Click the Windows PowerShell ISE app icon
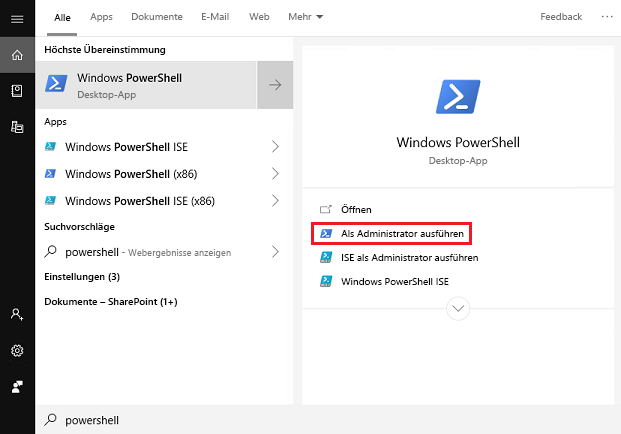Screen dimensions: 621x434 tap(50, 147)
